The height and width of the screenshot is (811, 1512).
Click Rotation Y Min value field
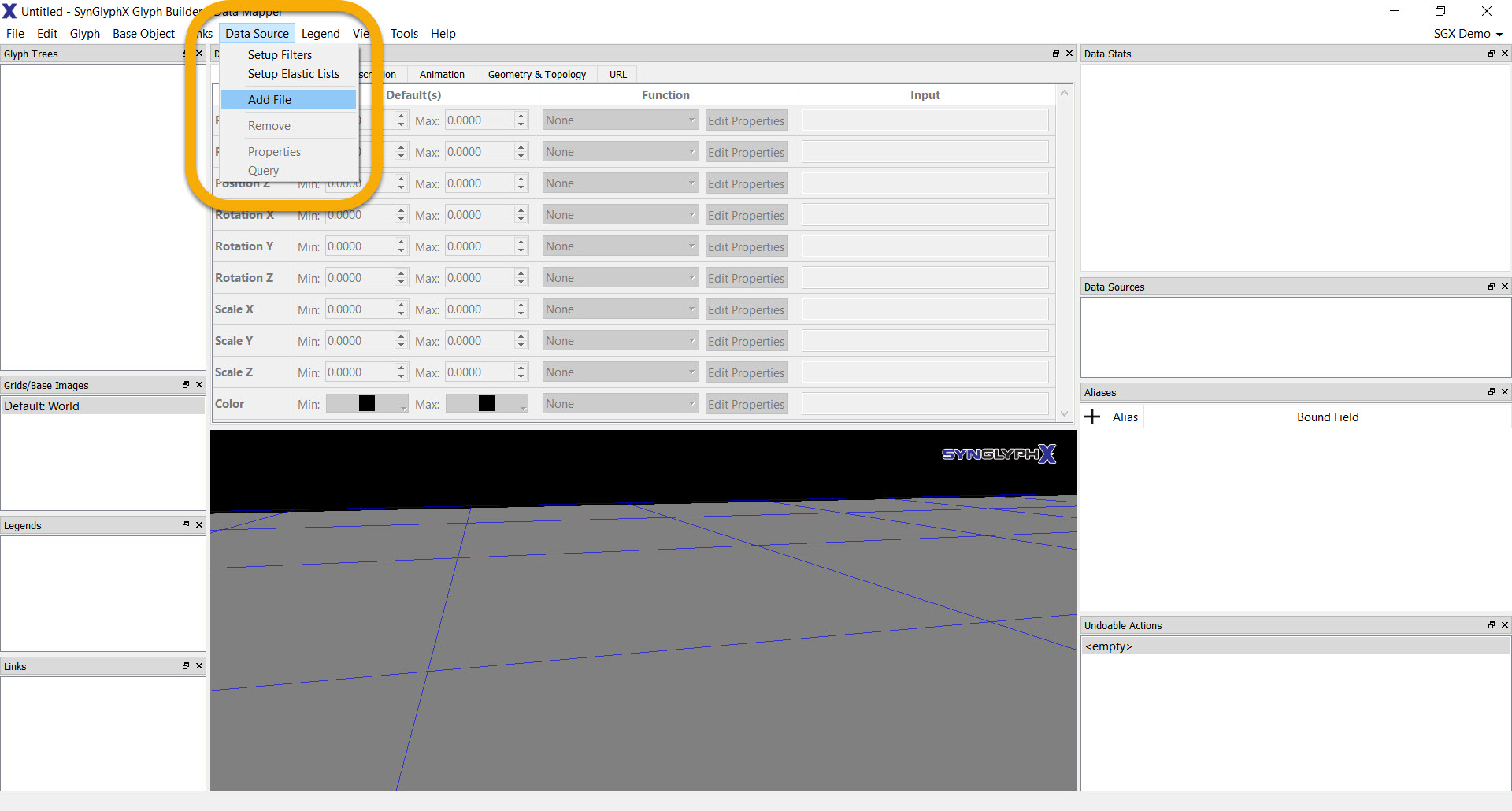pos(360,246)
